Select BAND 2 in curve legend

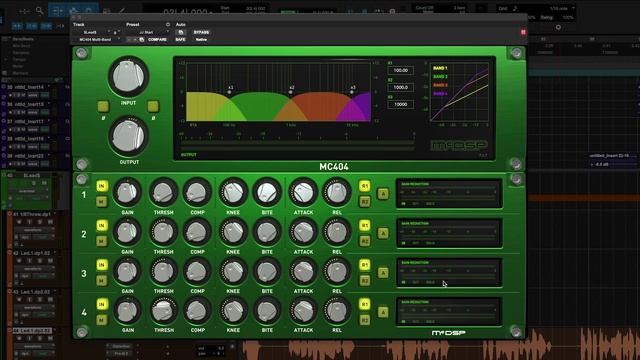coord(440,77)
